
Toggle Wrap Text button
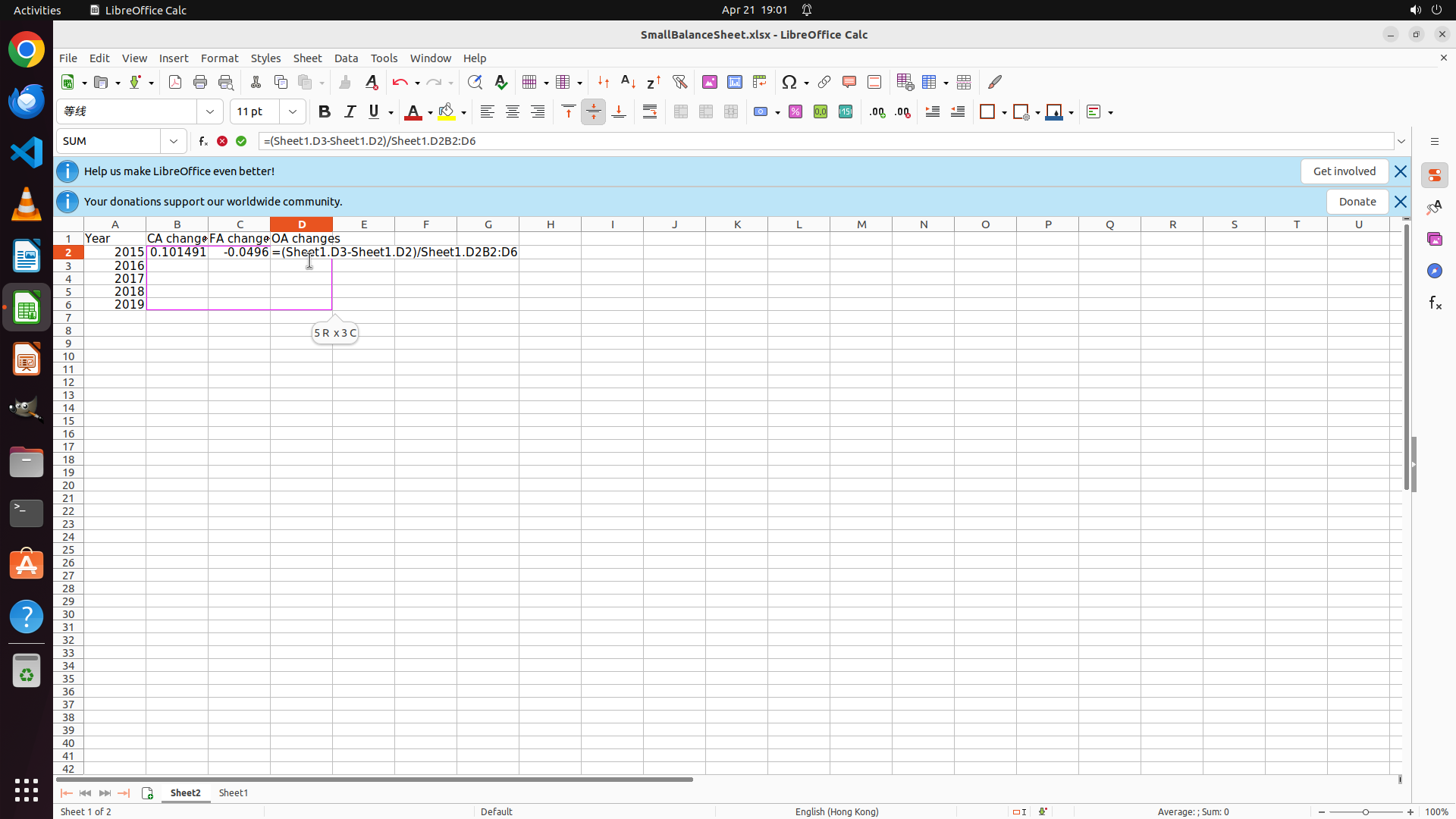[650, 112]
